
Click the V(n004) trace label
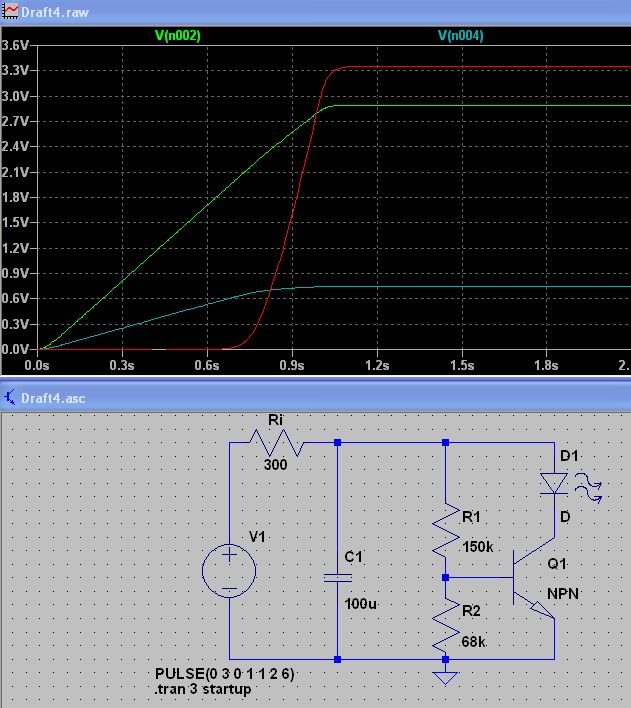coord(460,35)
